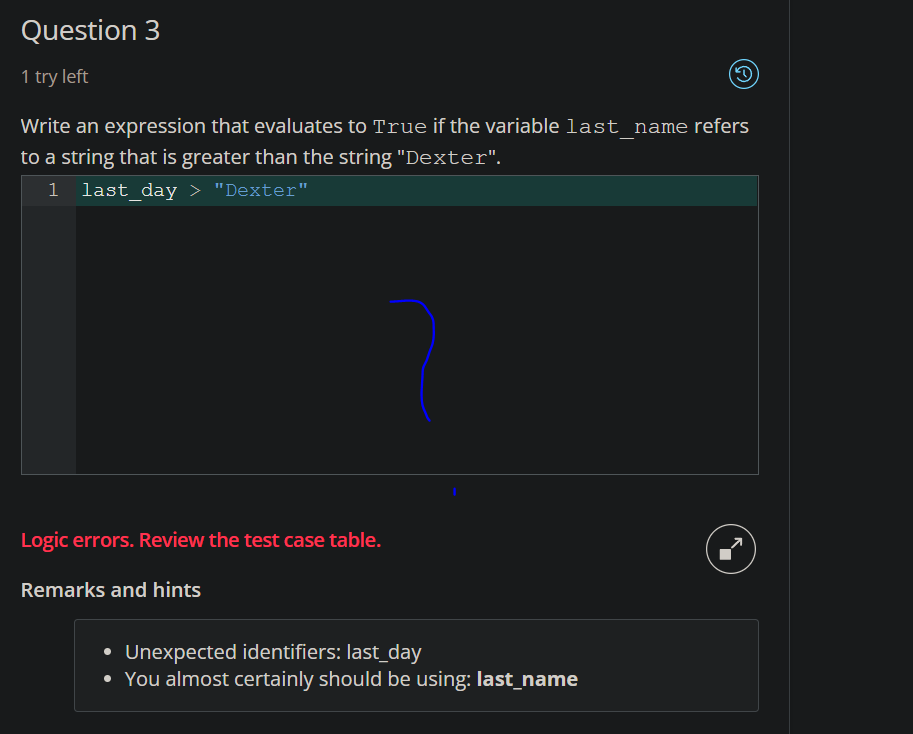Screen dimensions: 913x734
Task: Click the diagonal arrow expander button
Action: (x=730, y=548)
